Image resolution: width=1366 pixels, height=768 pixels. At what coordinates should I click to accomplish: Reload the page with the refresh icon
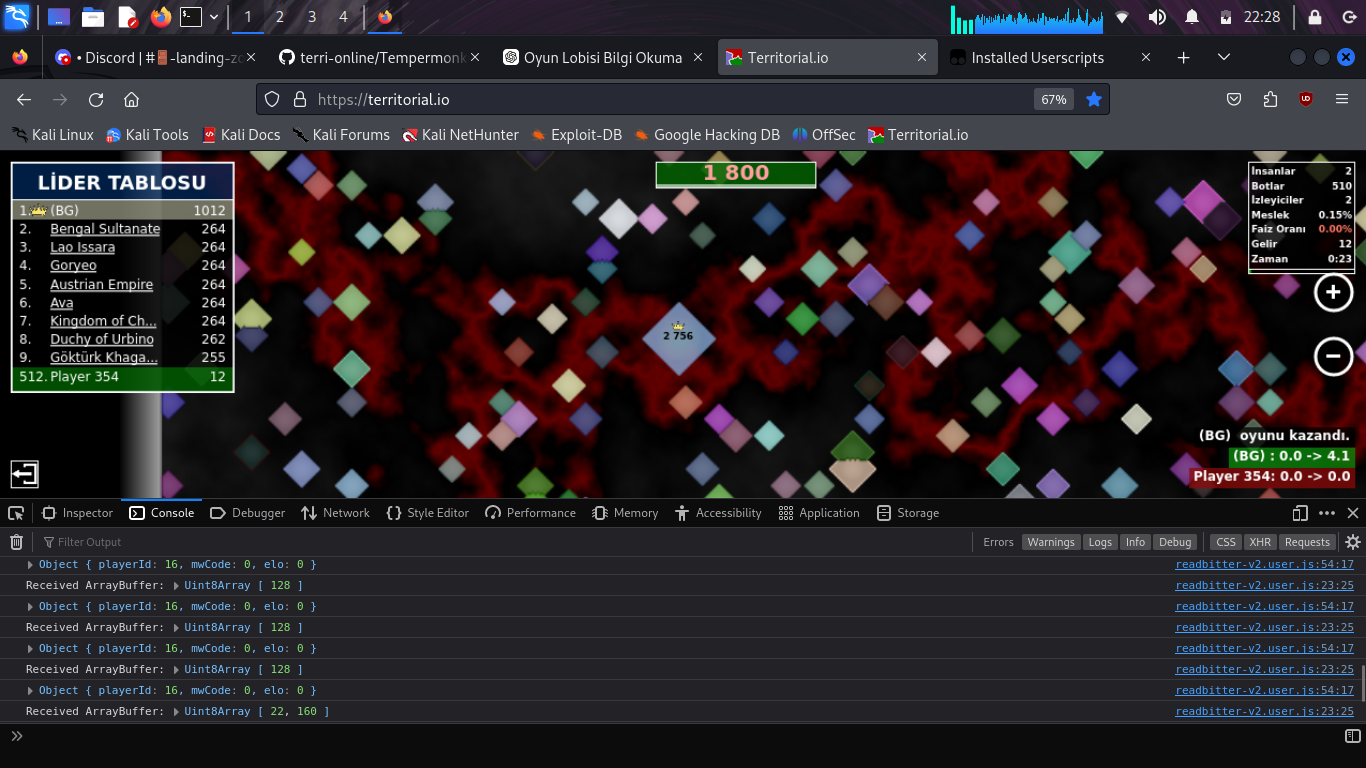[x=96, y=100]
